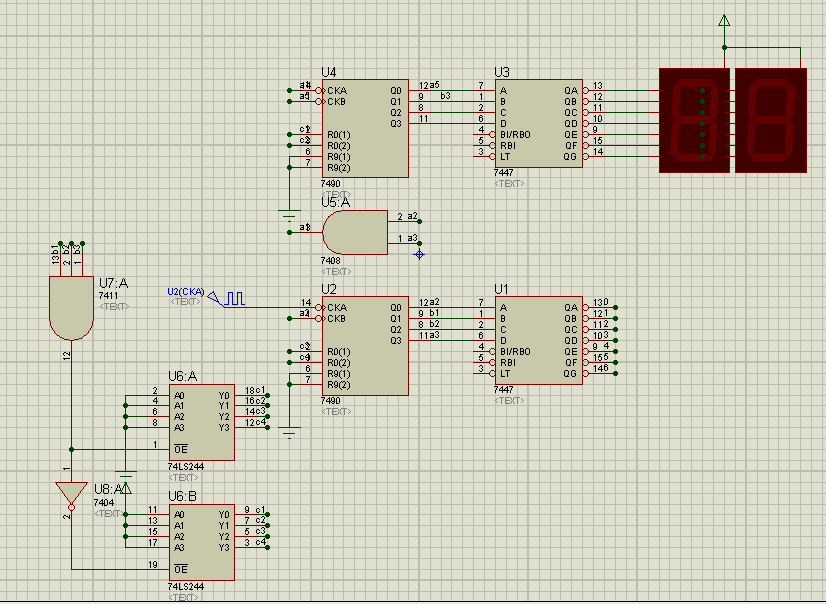826x604 pixels.
Task: Click the U5:A 7408 AND gate symbol
Action: point(355,232)
